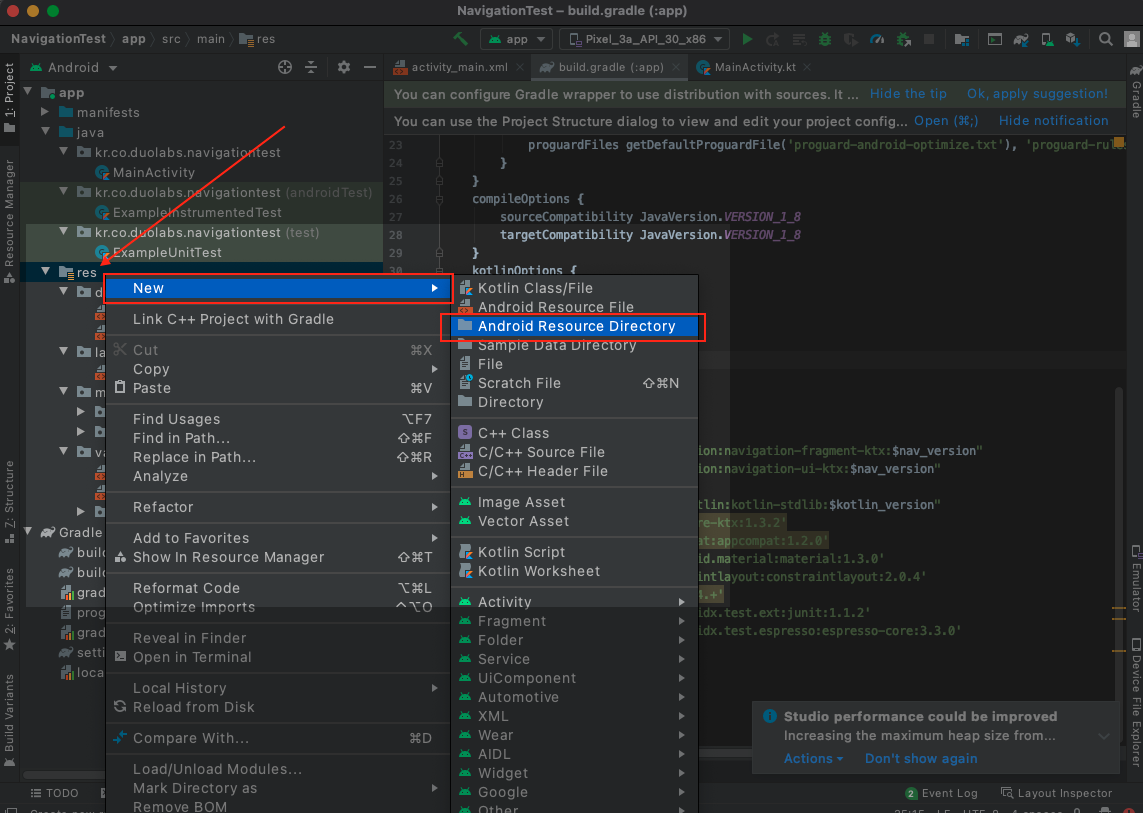
Task: Open the TODO tool window
Action: pos(55,793)
